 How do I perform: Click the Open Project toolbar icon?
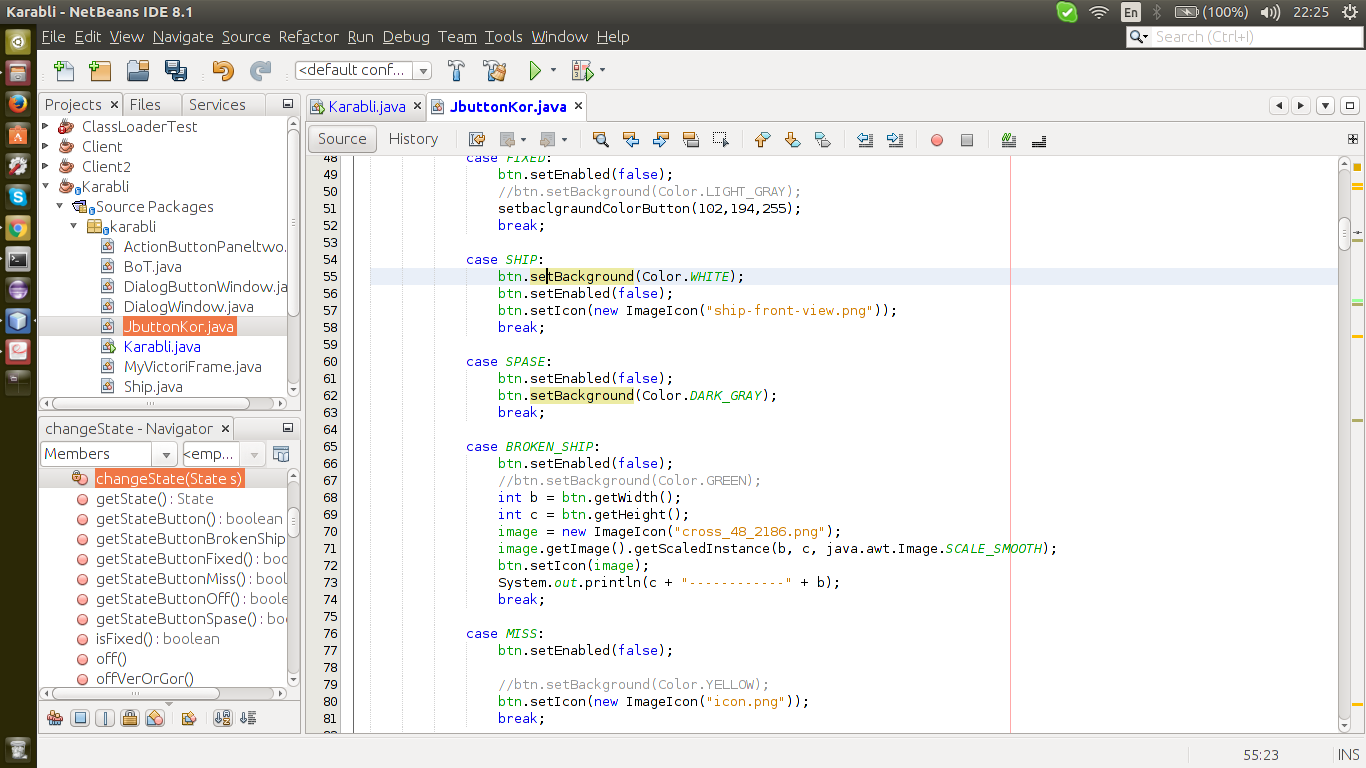(138, 71)
